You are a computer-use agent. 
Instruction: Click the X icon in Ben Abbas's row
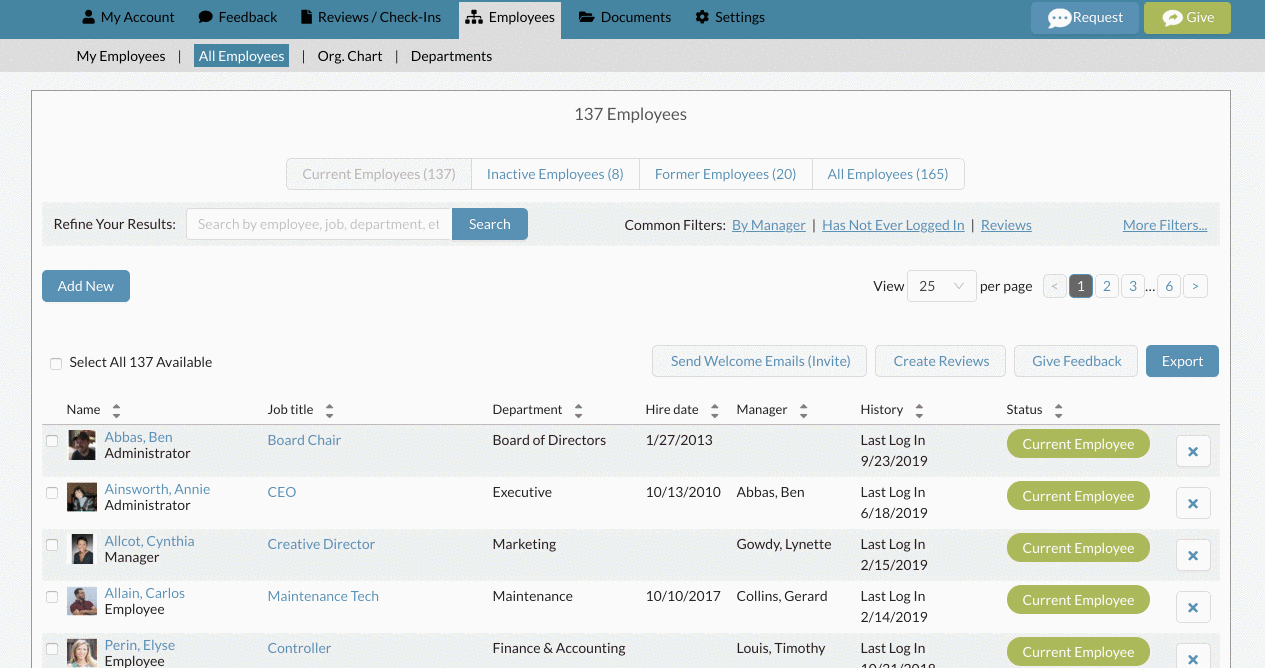click(x=1193, y=451)
